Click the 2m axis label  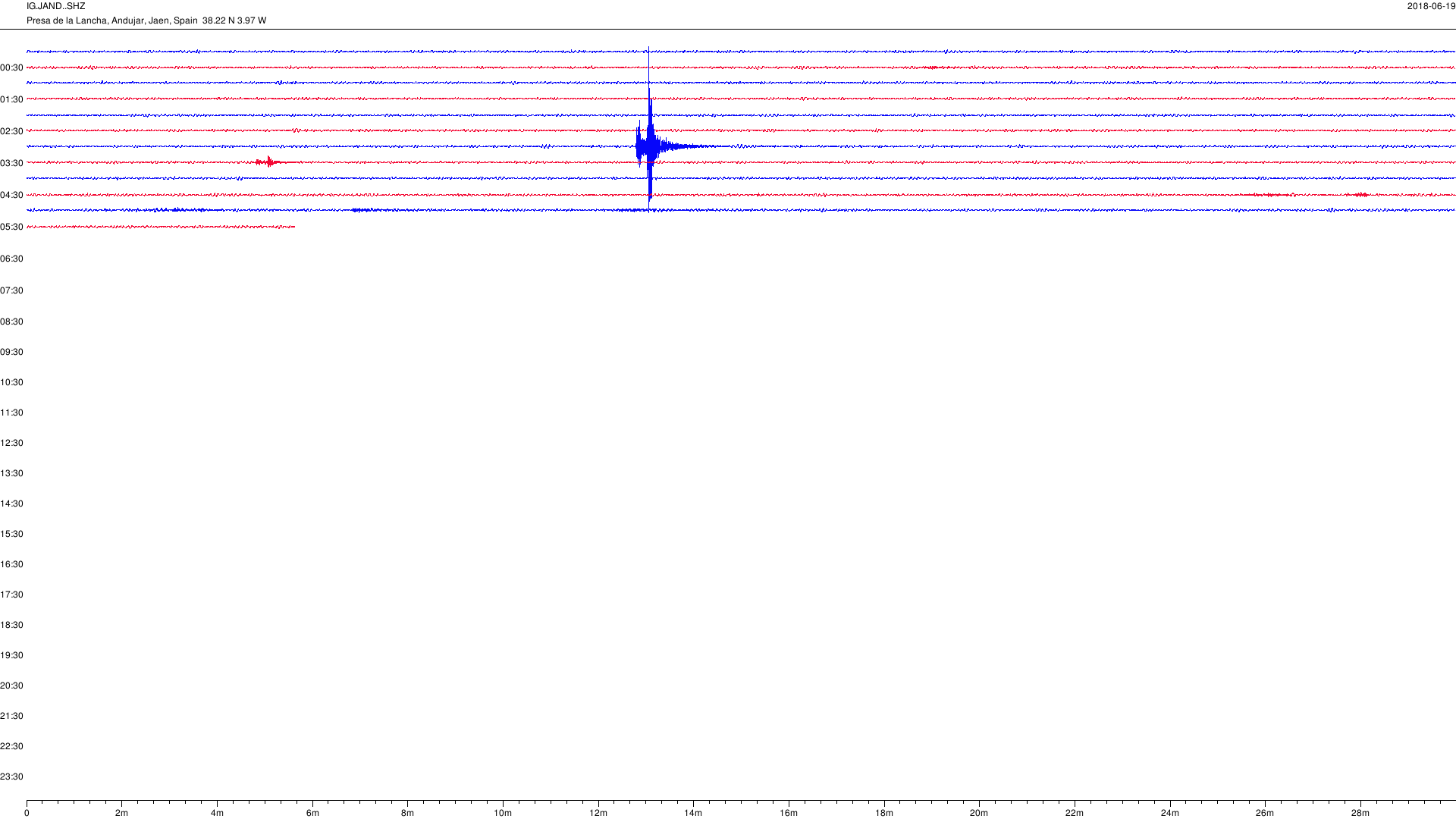121,813
